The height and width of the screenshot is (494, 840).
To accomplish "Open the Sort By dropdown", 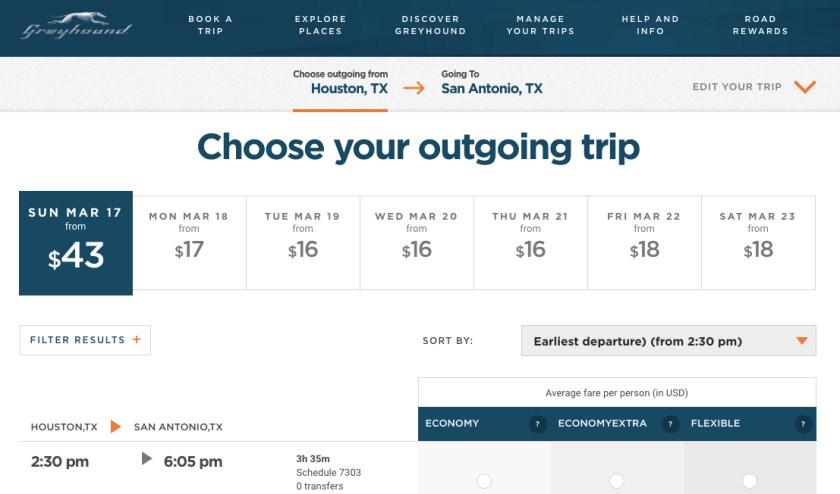I will 668,341.
